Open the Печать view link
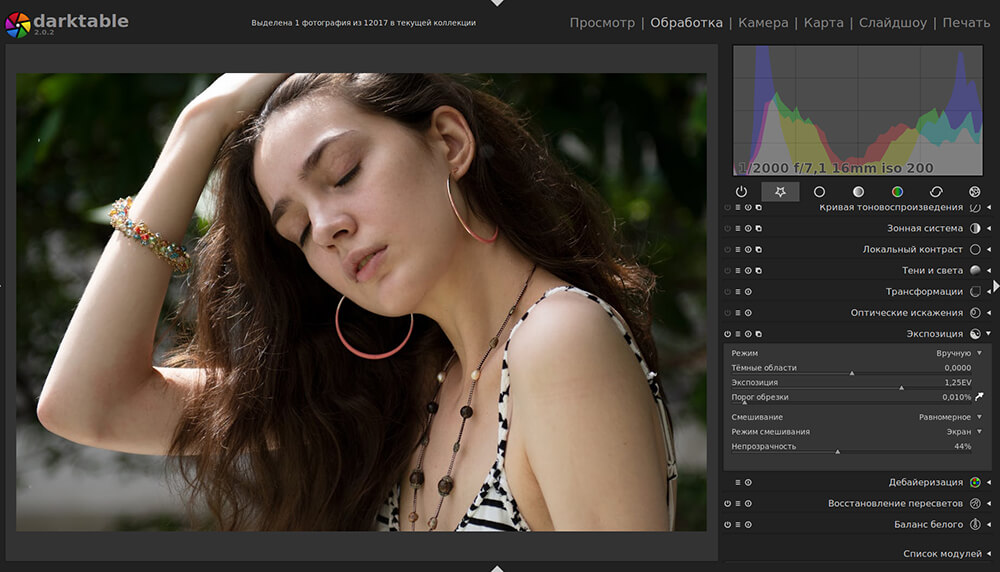 965,22
